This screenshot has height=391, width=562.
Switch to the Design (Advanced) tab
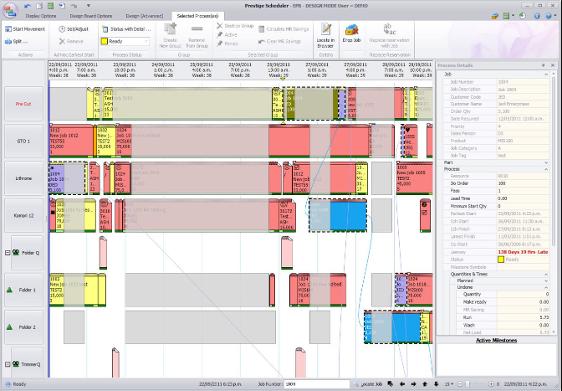point(144,16)
